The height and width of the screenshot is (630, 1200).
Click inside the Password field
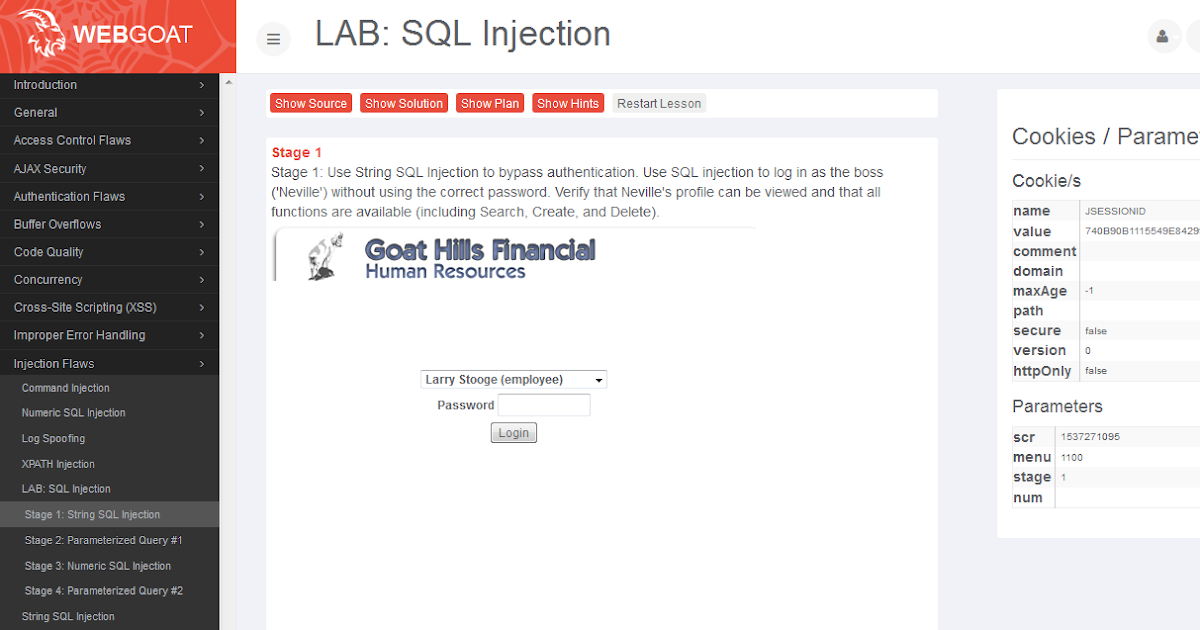544,404
